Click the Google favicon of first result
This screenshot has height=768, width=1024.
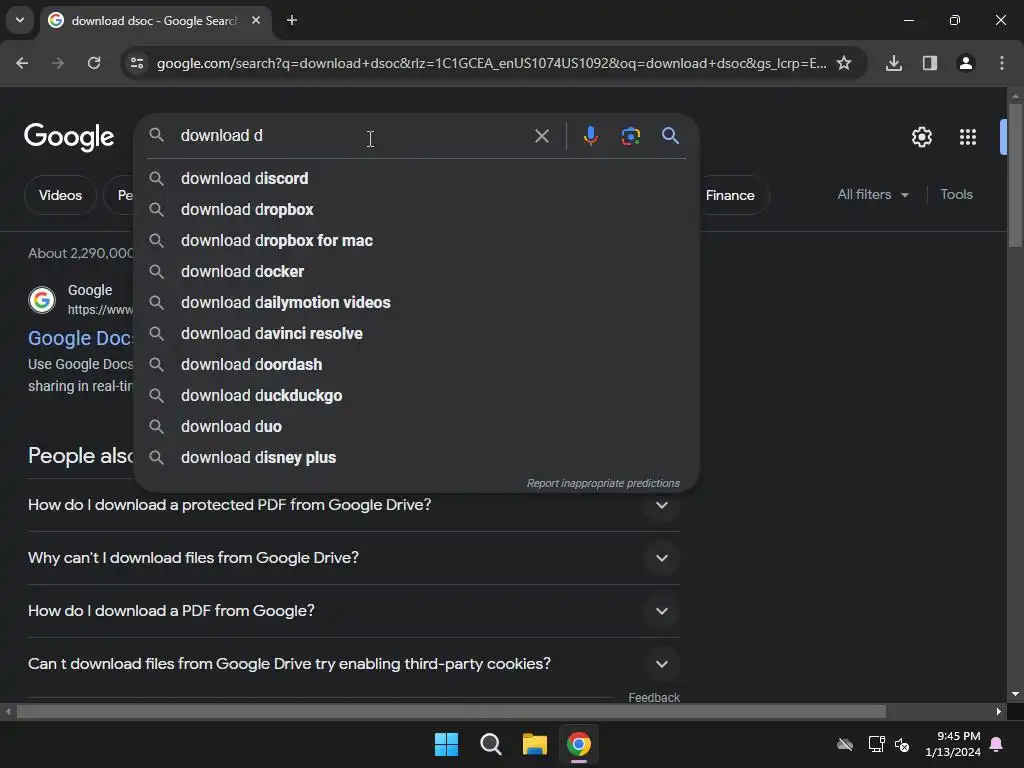42,300
